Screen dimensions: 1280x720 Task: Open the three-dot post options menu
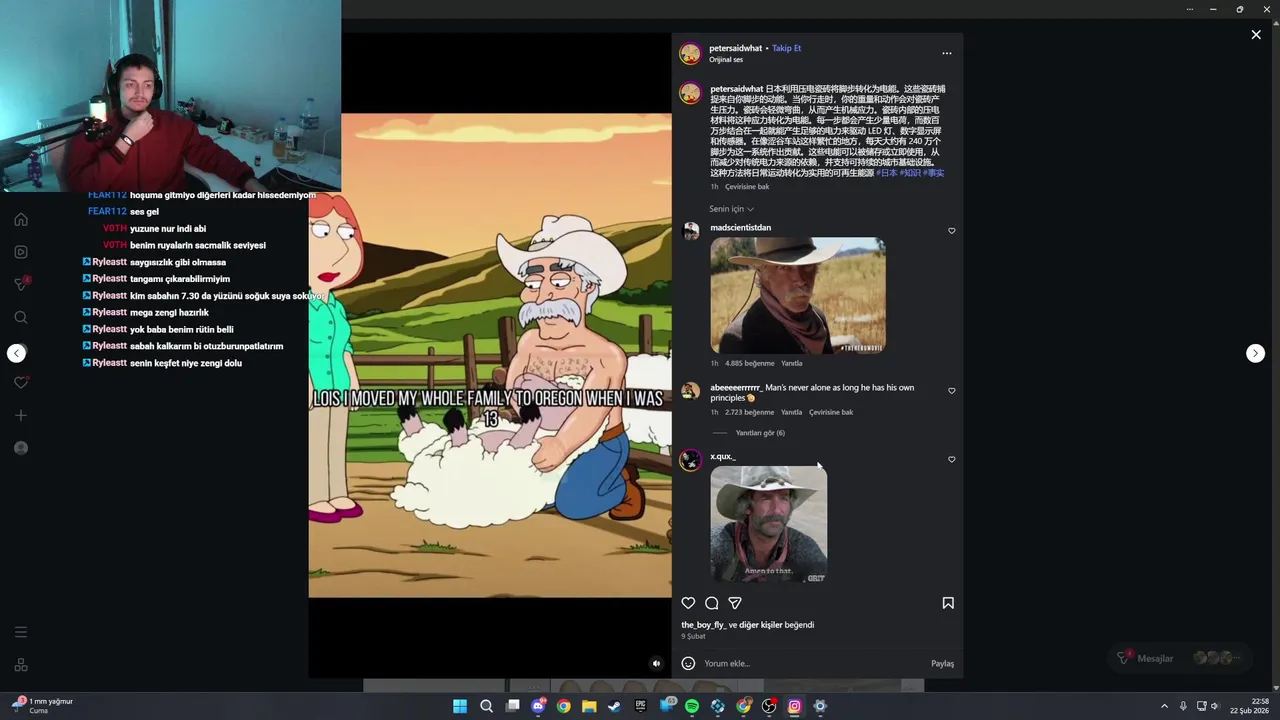(x=947, y=53)
